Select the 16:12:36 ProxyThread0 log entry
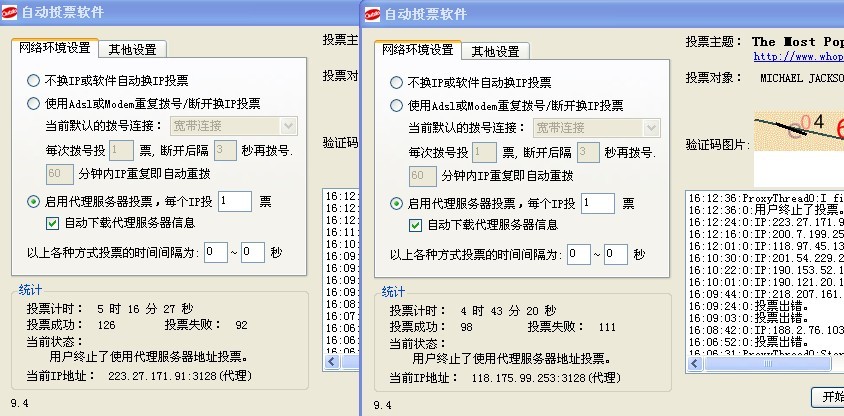This screenshot has width=844, height=416. pos(765,198)
